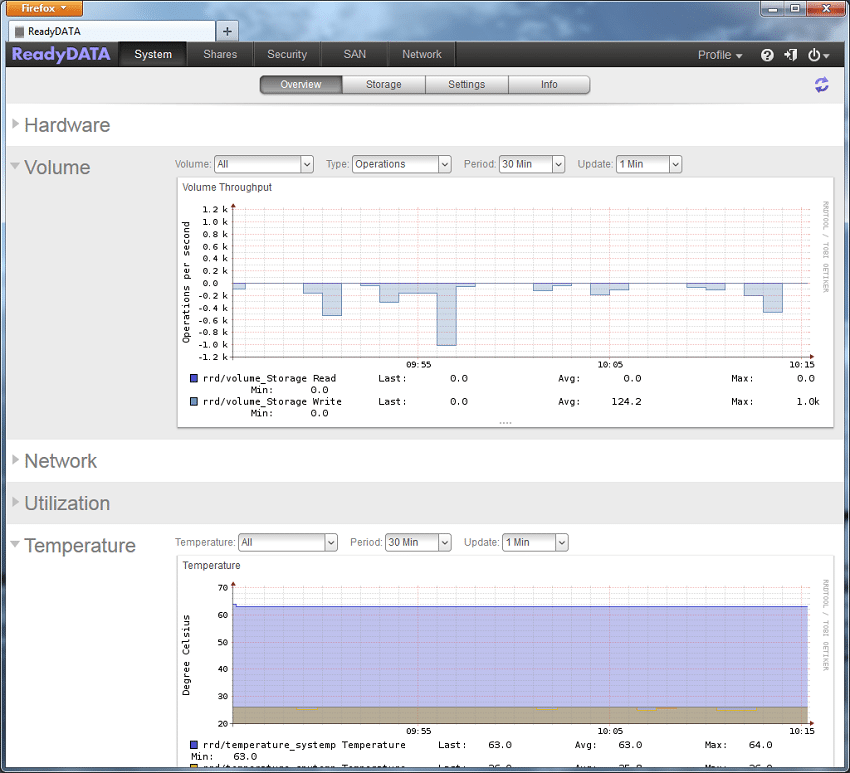
Task: Open the Volume selection dropdown
Action: pyautogui.click(x=264, y=164)
